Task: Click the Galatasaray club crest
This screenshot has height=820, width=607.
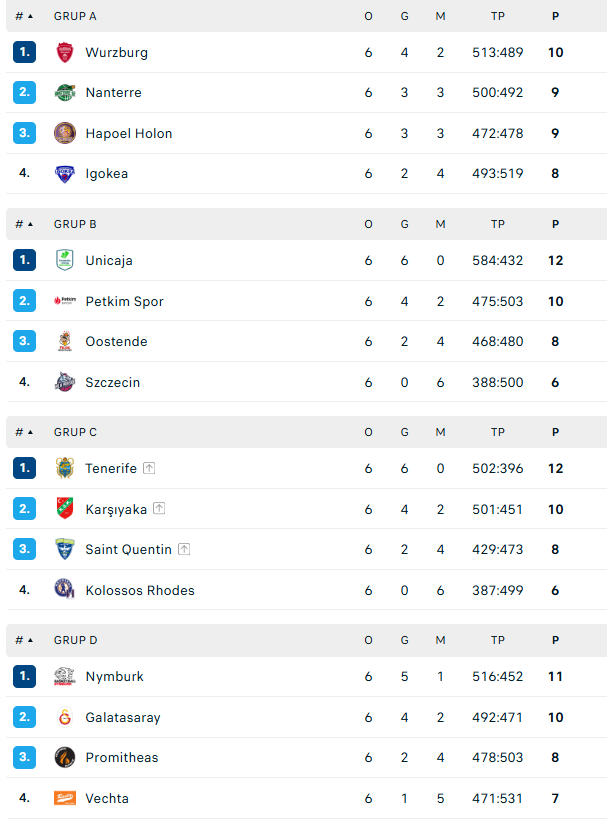Action: [65, 717]
